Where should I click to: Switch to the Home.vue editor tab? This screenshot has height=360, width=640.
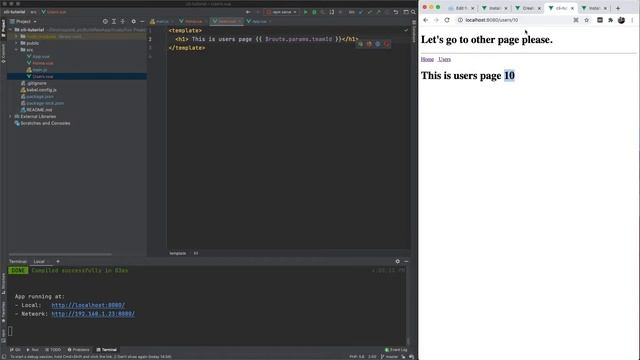(192, 21)
